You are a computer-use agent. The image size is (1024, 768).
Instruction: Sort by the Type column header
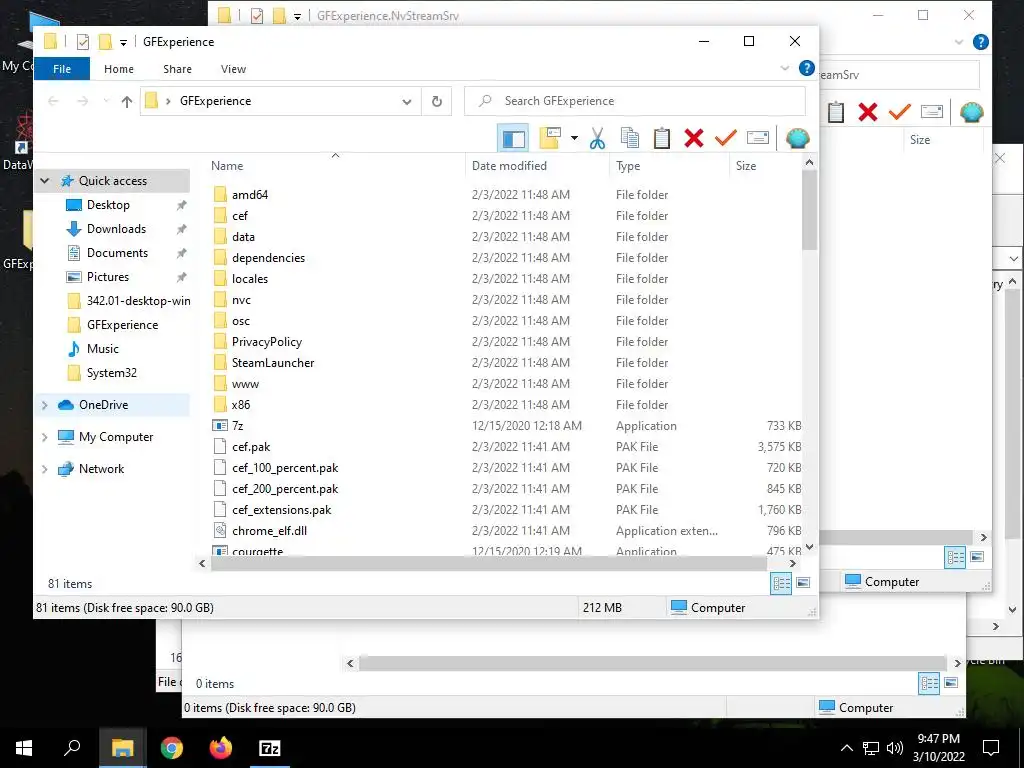pyautogui.click(x=669, y=166)
